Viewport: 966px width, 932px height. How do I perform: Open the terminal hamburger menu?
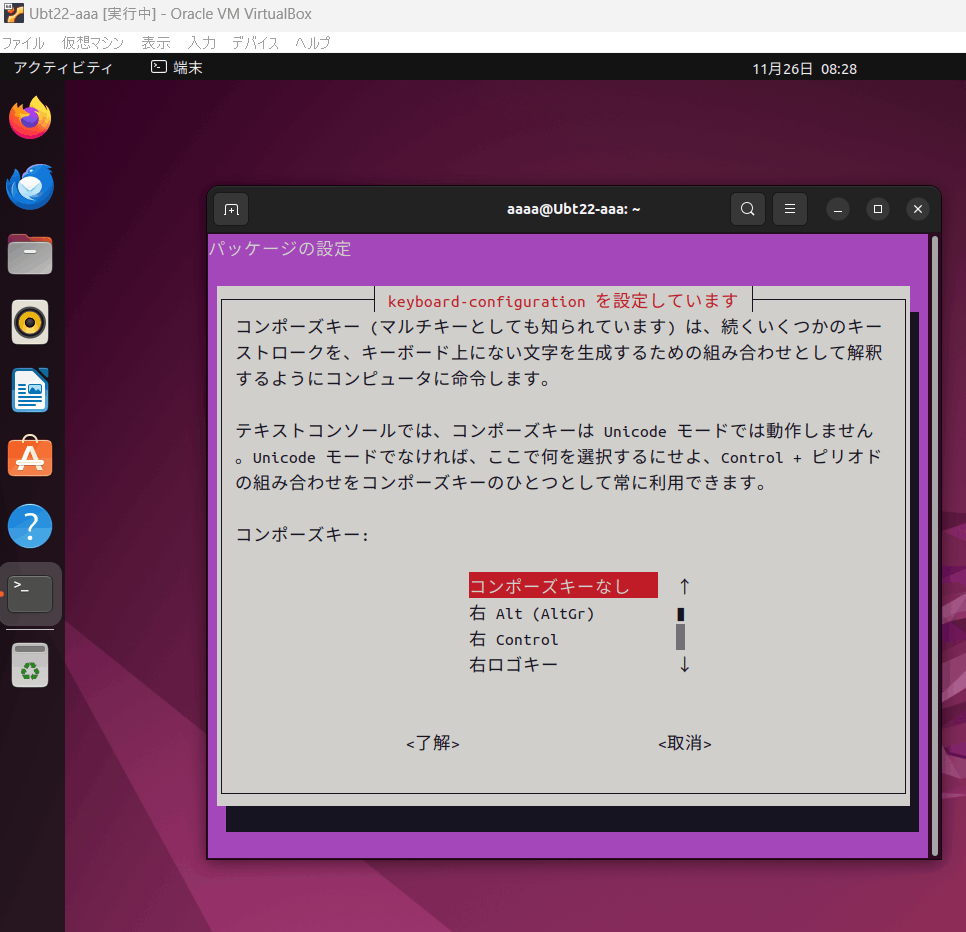click(x=790, y=209)
